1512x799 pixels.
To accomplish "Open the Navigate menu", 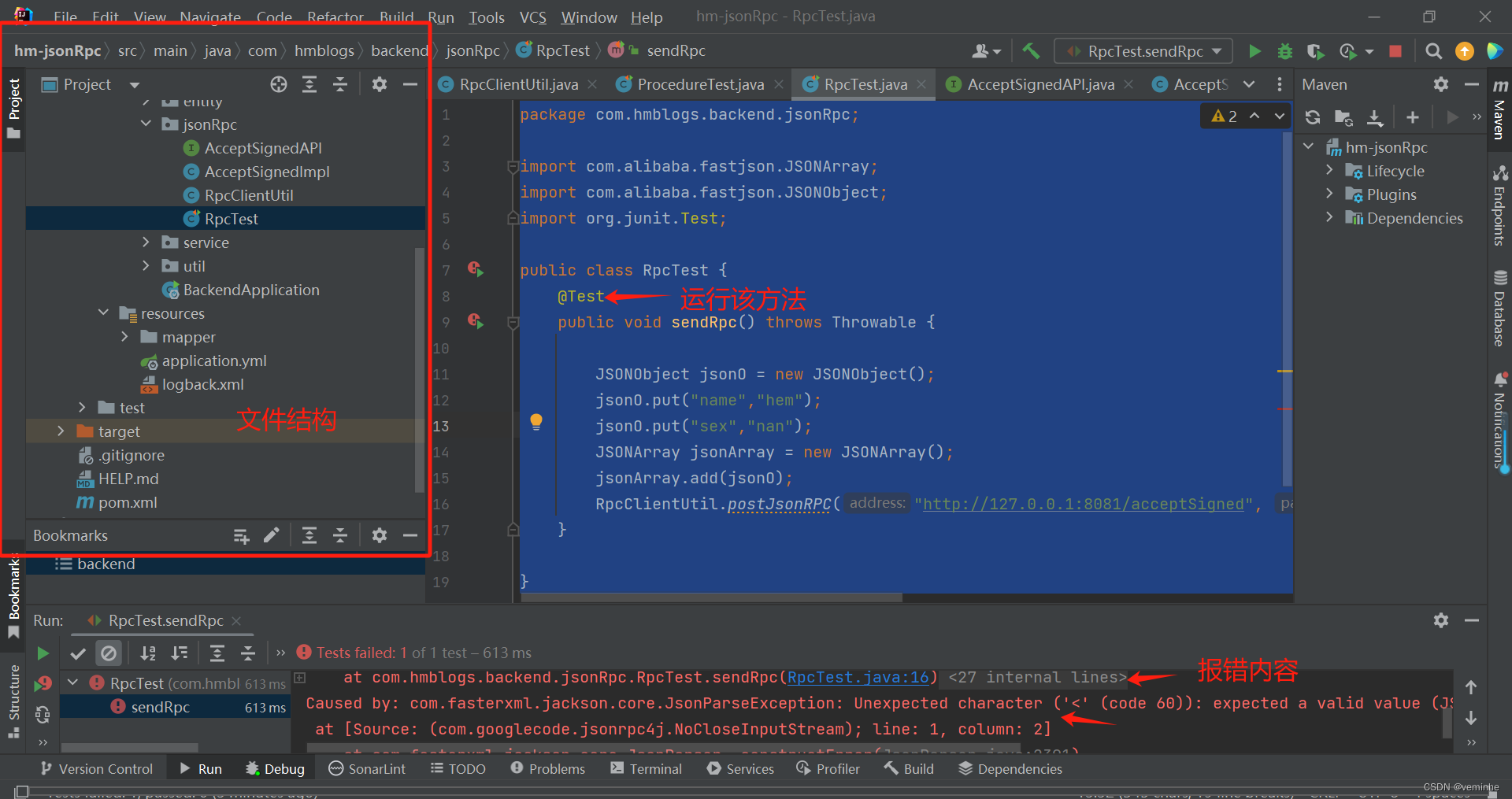I will coord(209,17).
